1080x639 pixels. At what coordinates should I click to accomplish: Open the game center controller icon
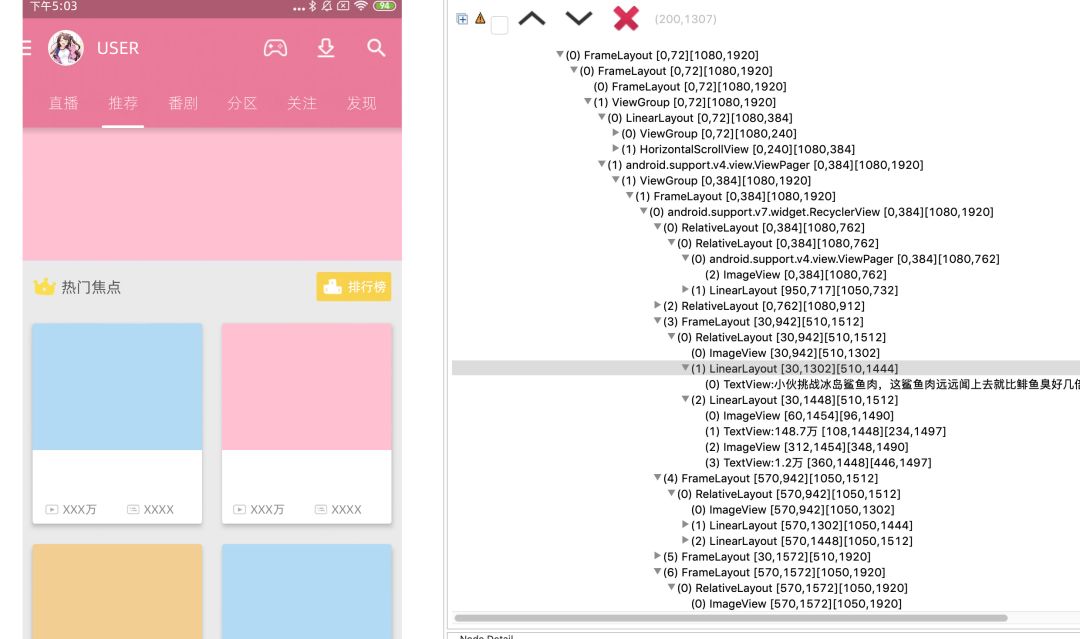(276, 48)
